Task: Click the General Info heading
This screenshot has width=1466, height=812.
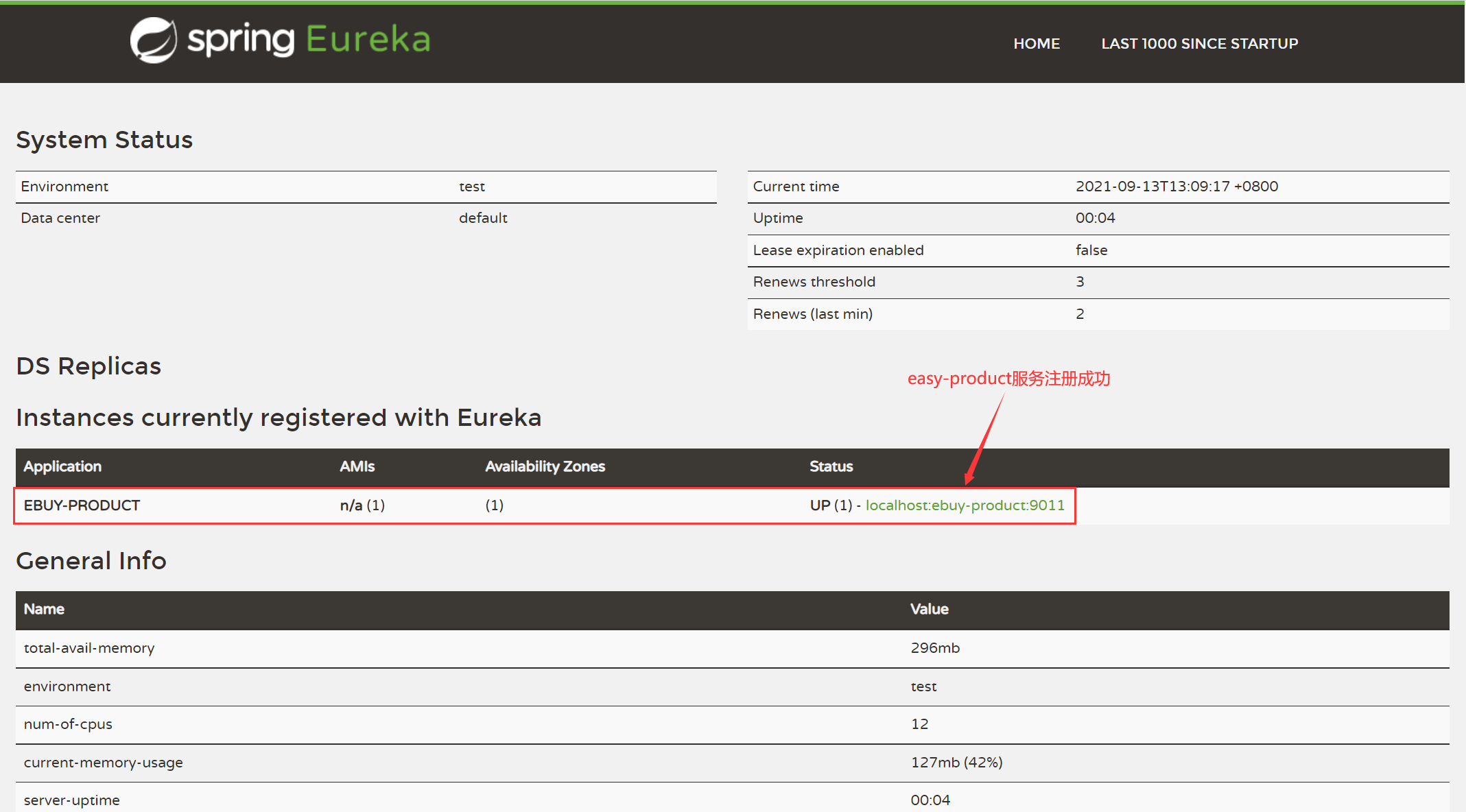Action: (x=91, y=561)
